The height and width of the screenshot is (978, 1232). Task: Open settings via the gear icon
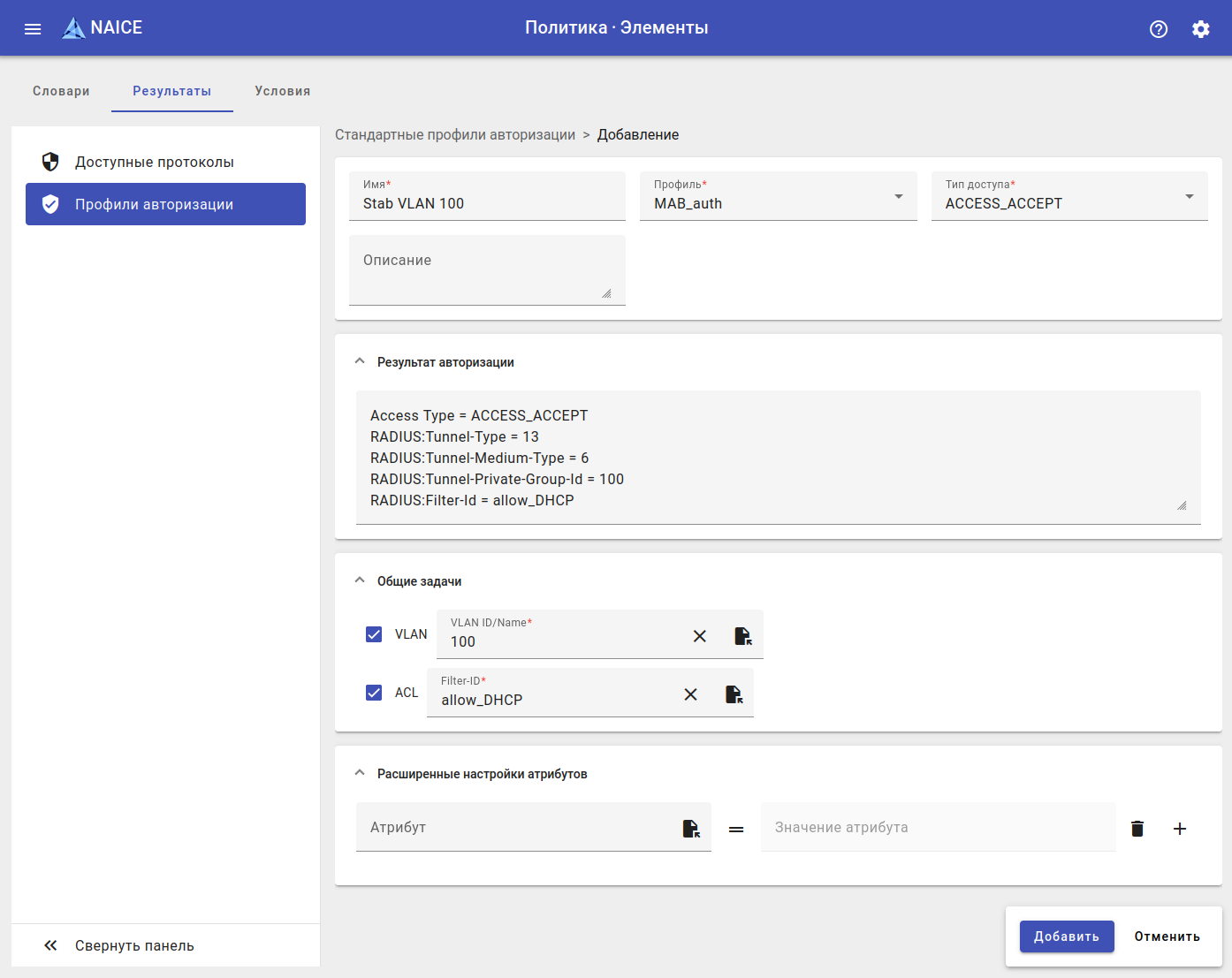(x=1200, y=29)
